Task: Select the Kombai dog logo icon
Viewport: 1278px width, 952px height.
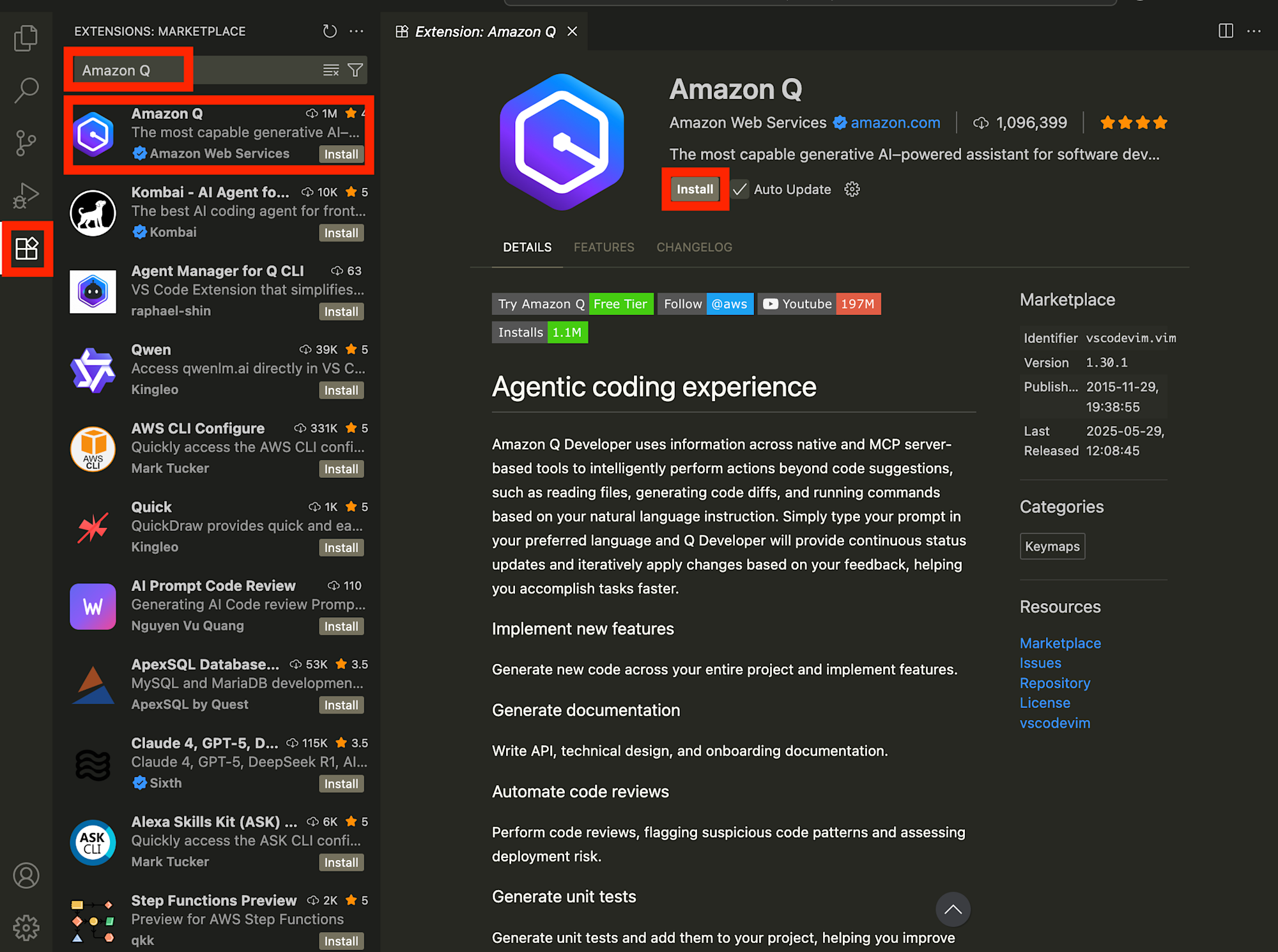Action: coord(93,213)
